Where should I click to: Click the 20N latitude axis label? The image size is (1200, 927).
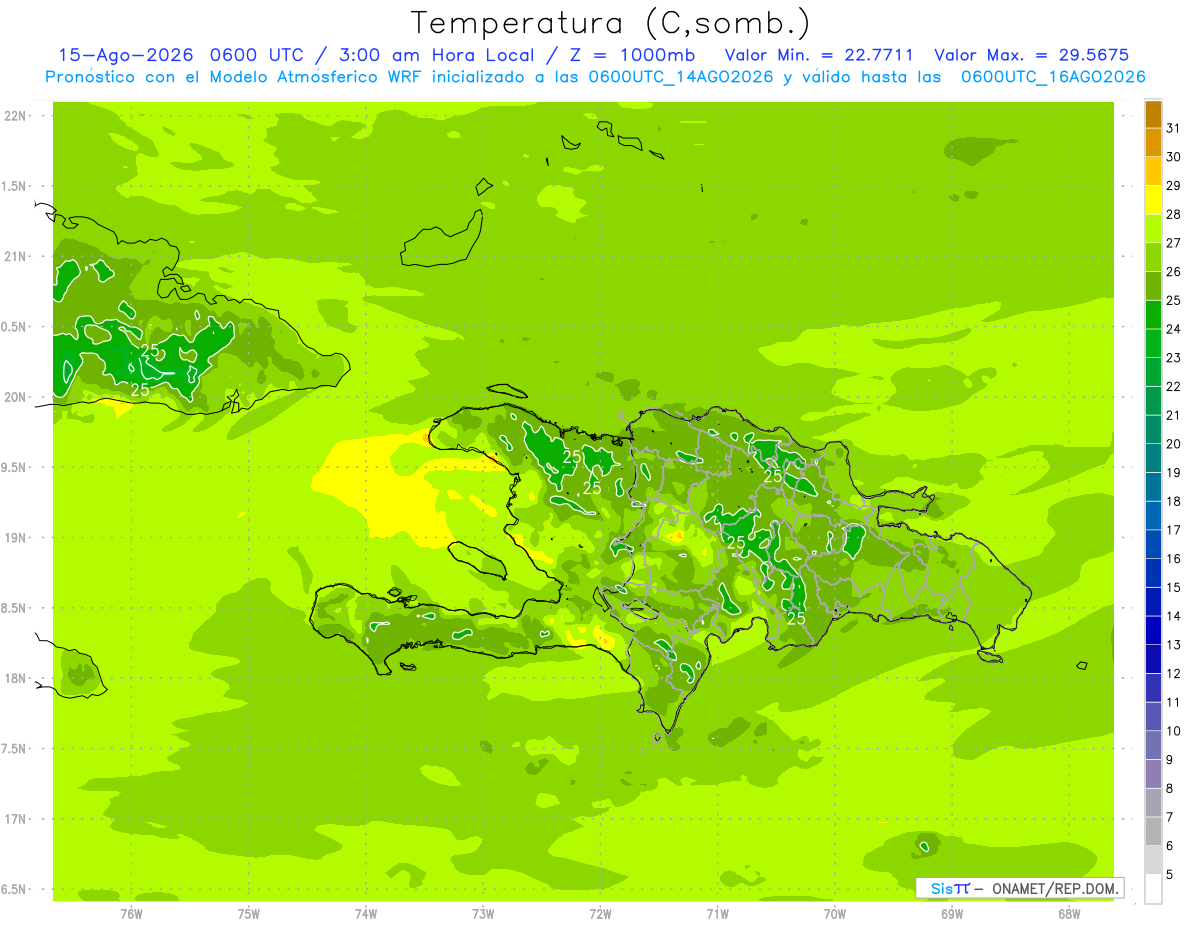[15, 397]
